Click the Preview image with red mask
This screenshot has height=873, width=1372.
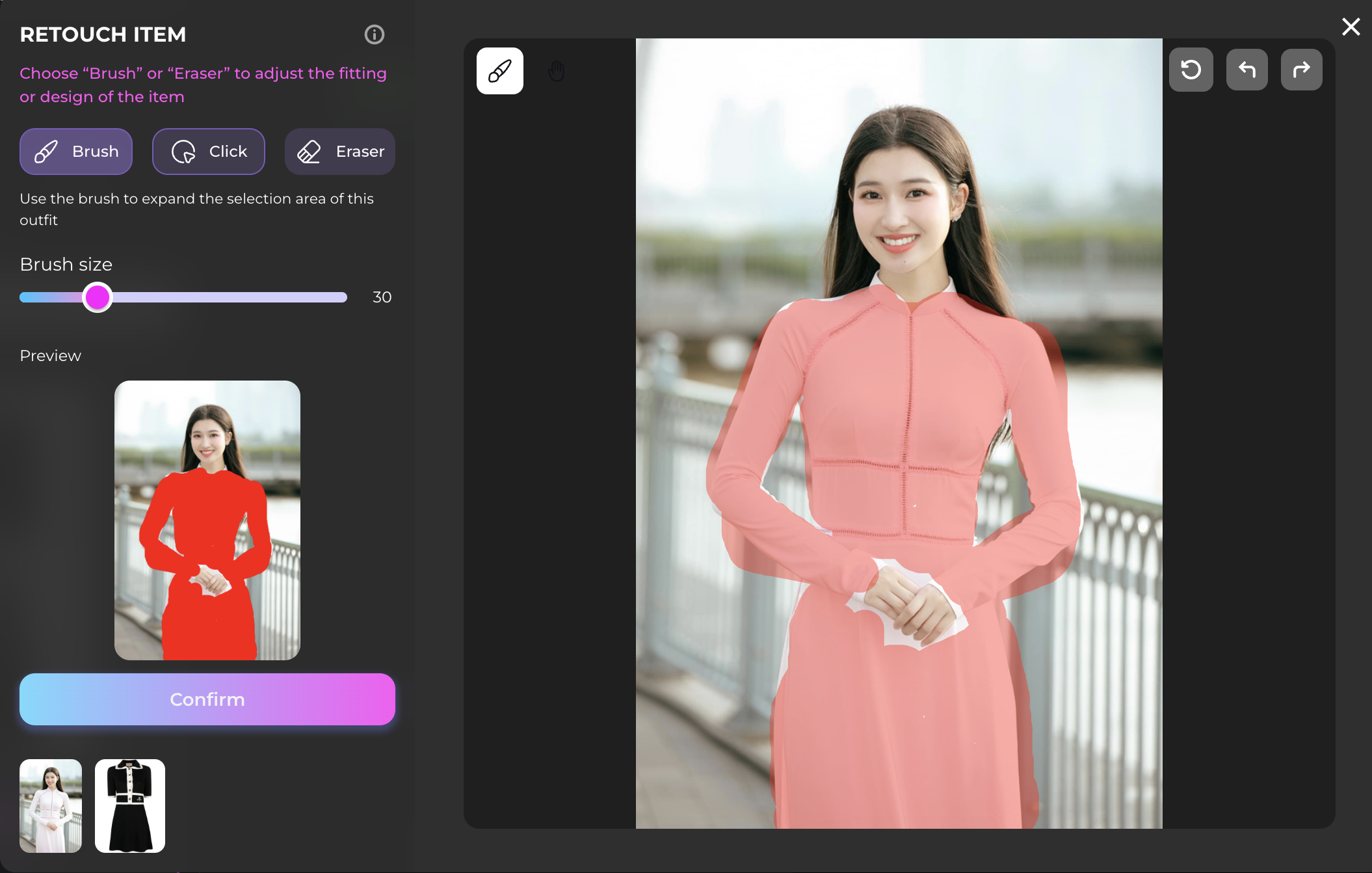(x=207, y=520)
